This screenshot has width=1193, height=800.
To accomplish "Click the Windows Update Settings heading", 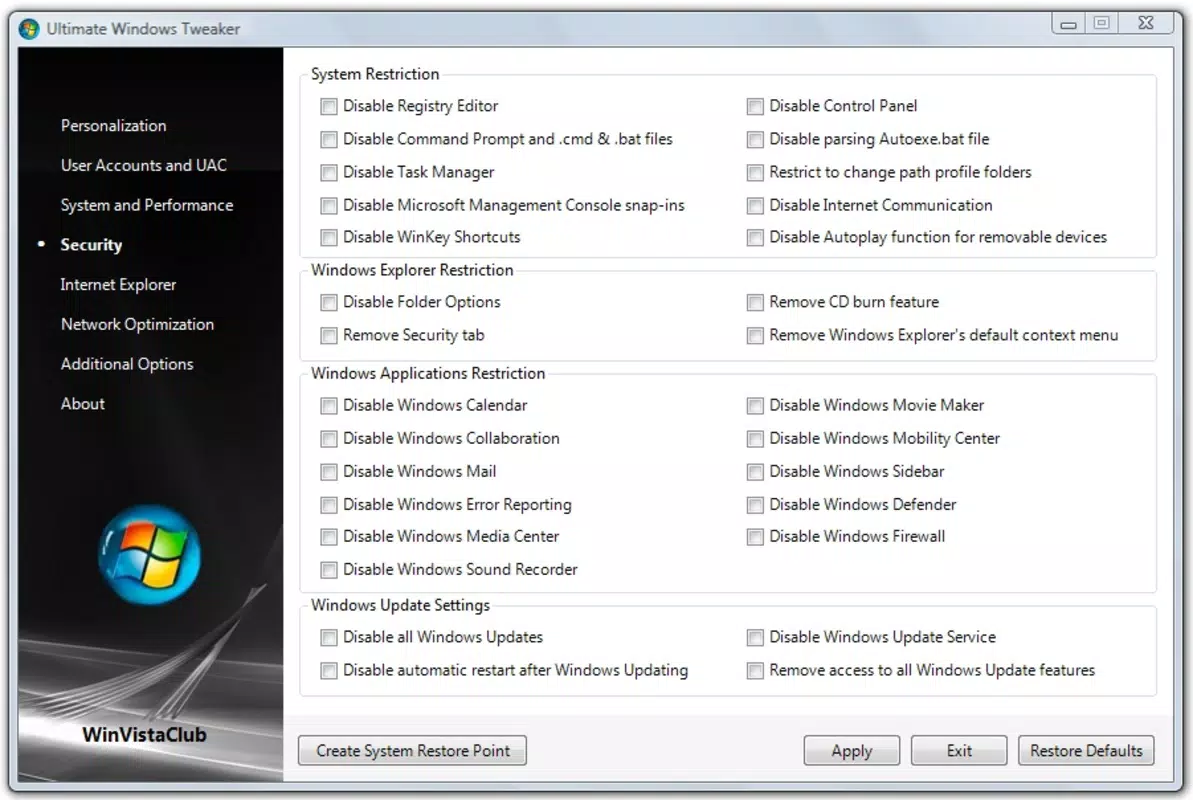I will [400, 605].
